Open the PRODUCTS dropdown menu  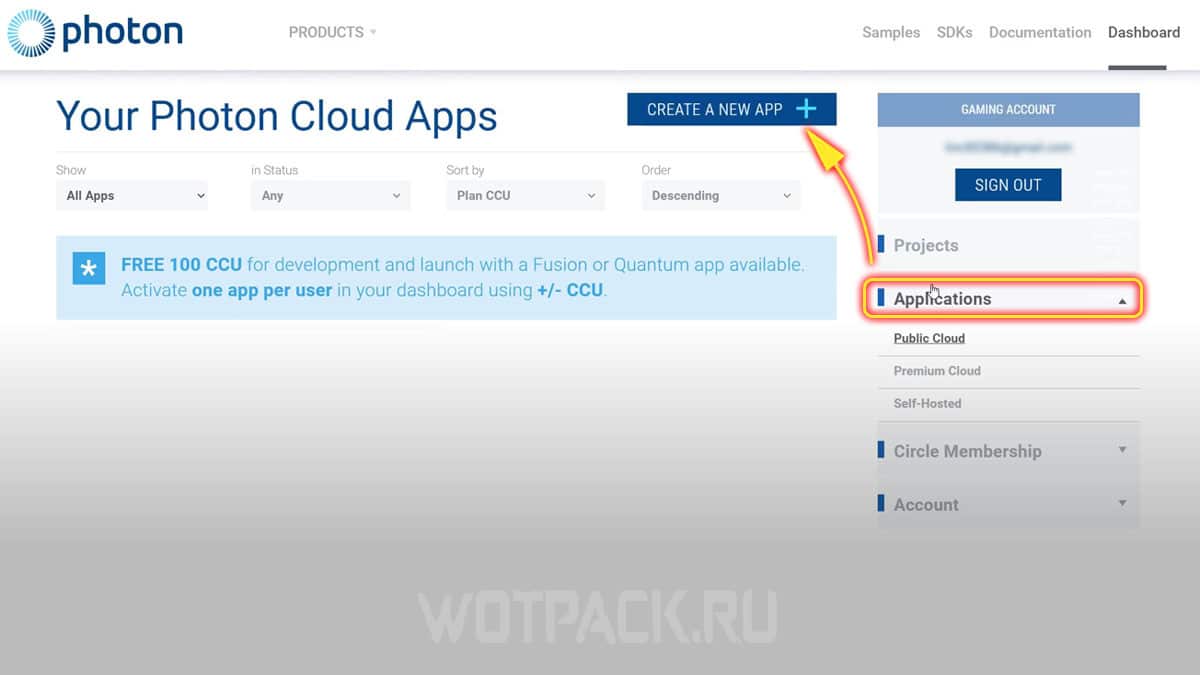tap(333, 32)
